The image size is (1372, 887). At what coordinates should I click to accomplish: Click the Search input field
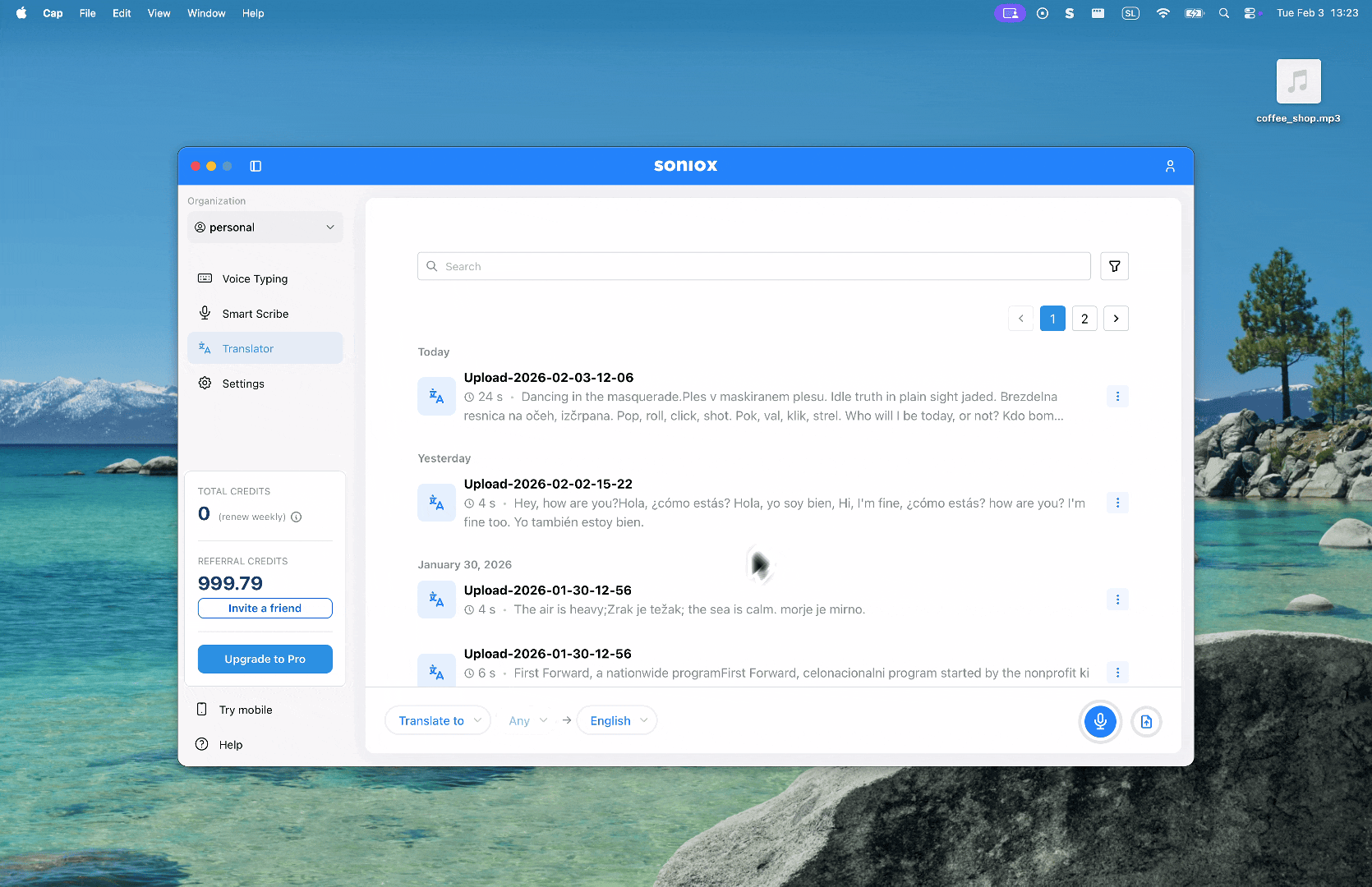(754, 266)
